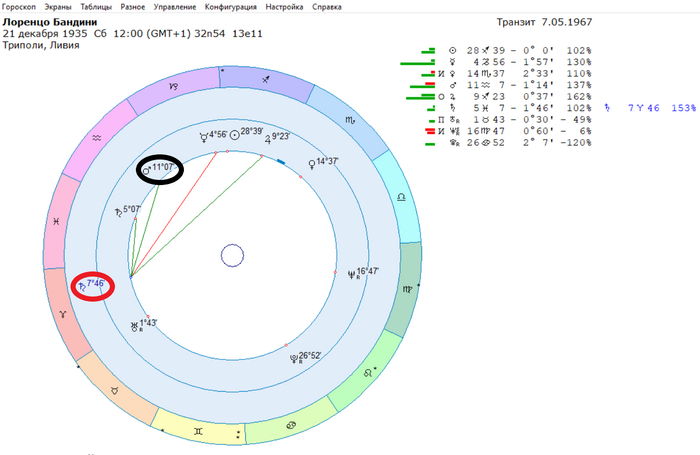Select Uranus at 1°43' in the chart

(136, 324)
